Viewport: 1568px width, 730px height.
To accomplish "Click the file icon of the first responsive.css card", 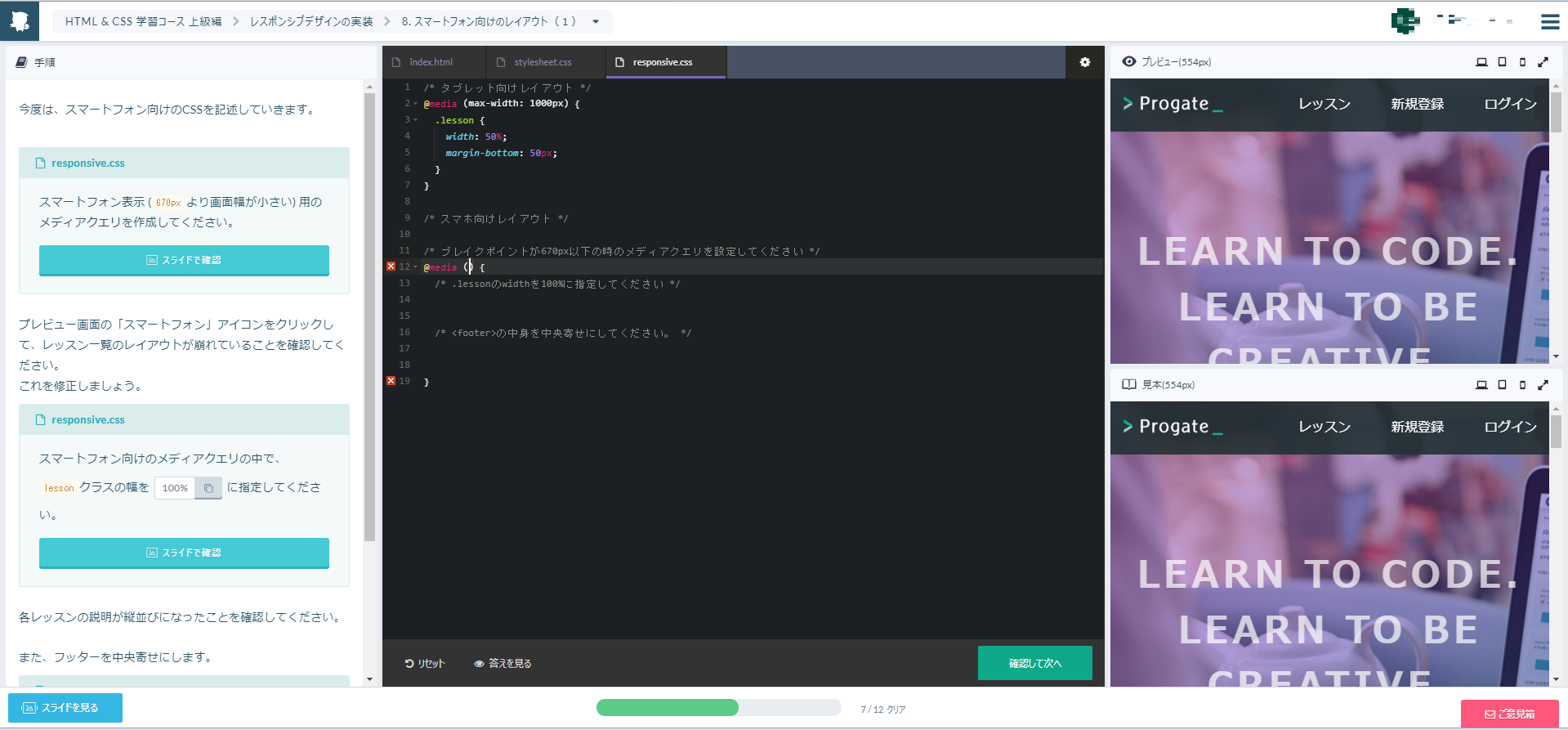I will (40, 163).
